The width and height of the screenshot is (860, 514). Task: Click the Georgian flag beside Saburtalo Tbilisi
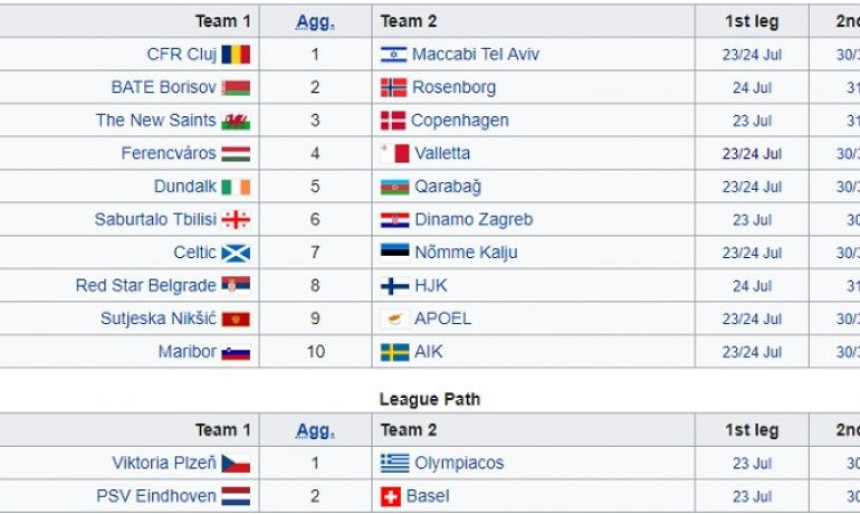point(236,219)
